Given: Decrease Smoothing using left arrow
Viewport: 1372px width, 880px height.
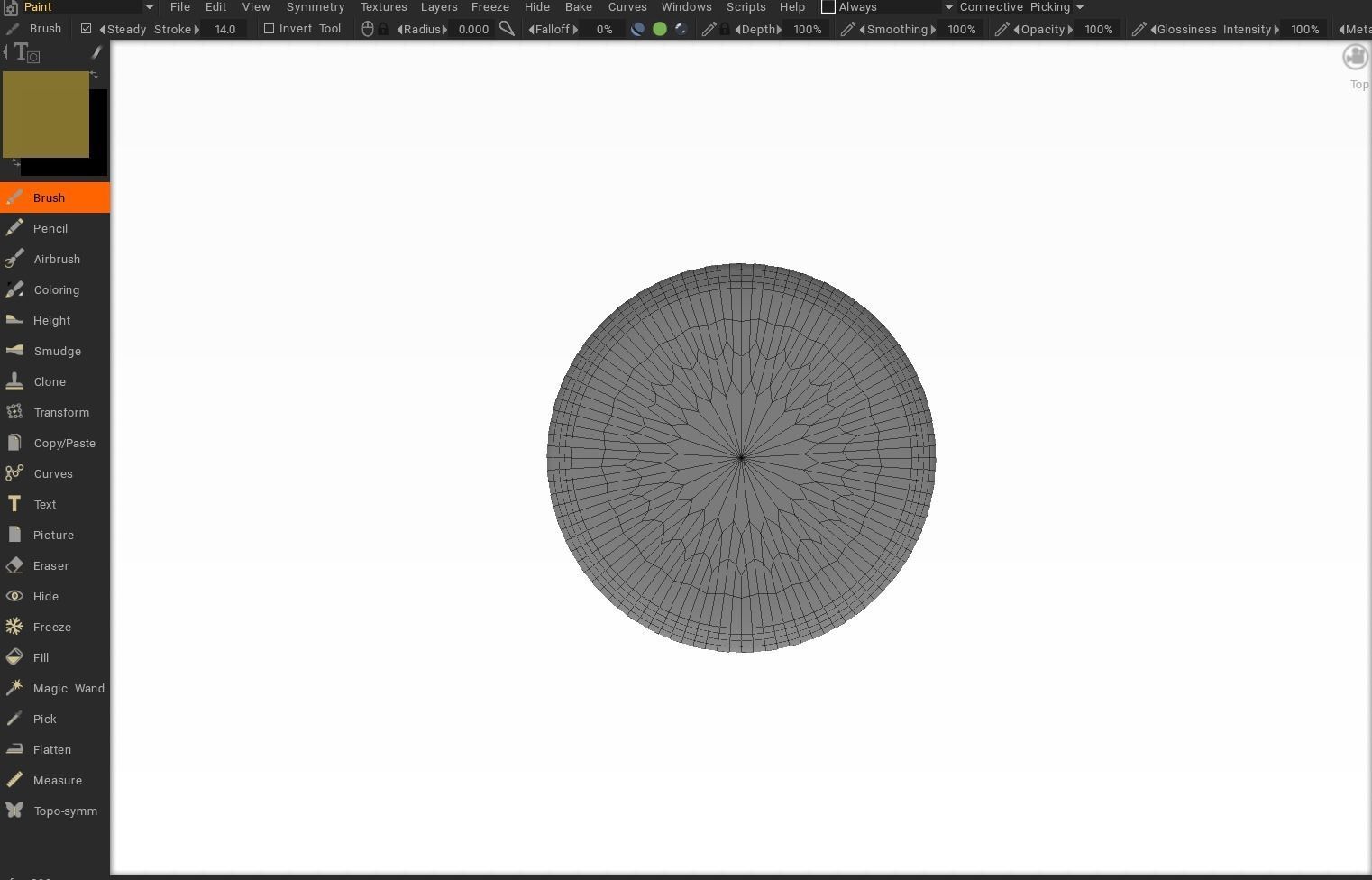Looking at the screenshot, I should point(862,29).
